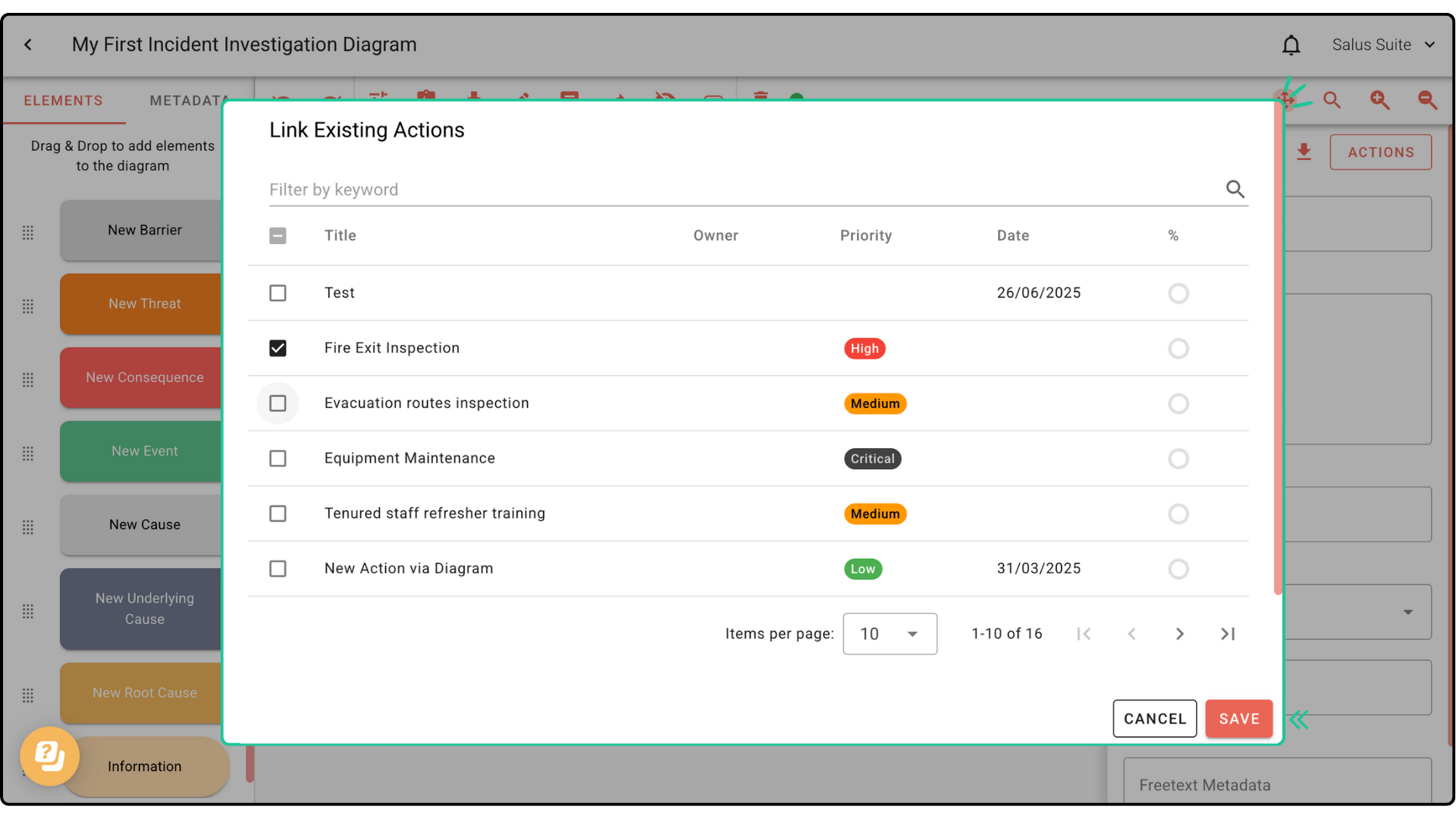The image size is (1456, 819).
Task: Jump to the last page of actions
Action: (x=1228, y=634)
